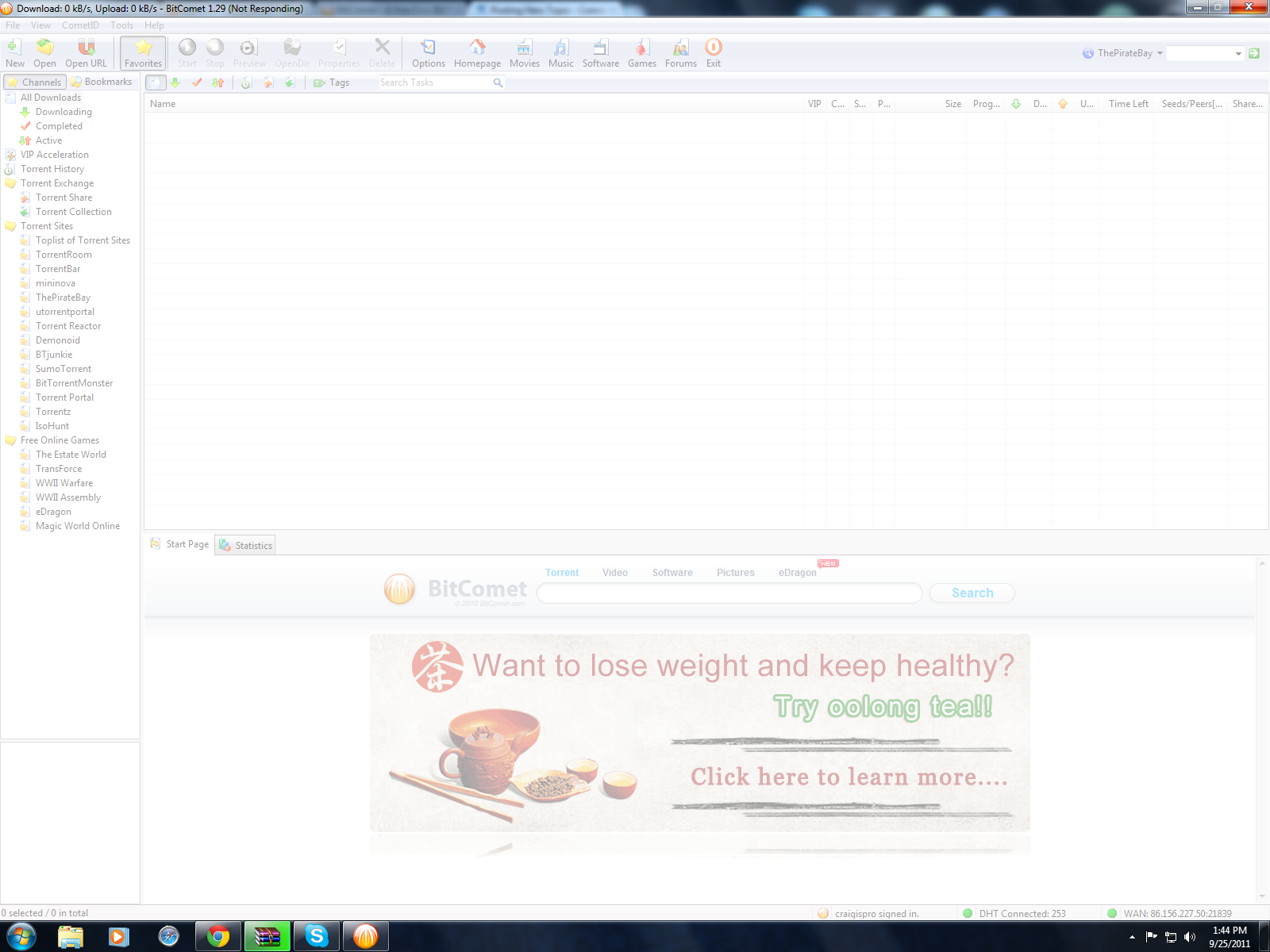The width and height of the screenshot is (1270, 952).
Task: Open the torrent search combo box arrow
Action: click(1238, 53)
